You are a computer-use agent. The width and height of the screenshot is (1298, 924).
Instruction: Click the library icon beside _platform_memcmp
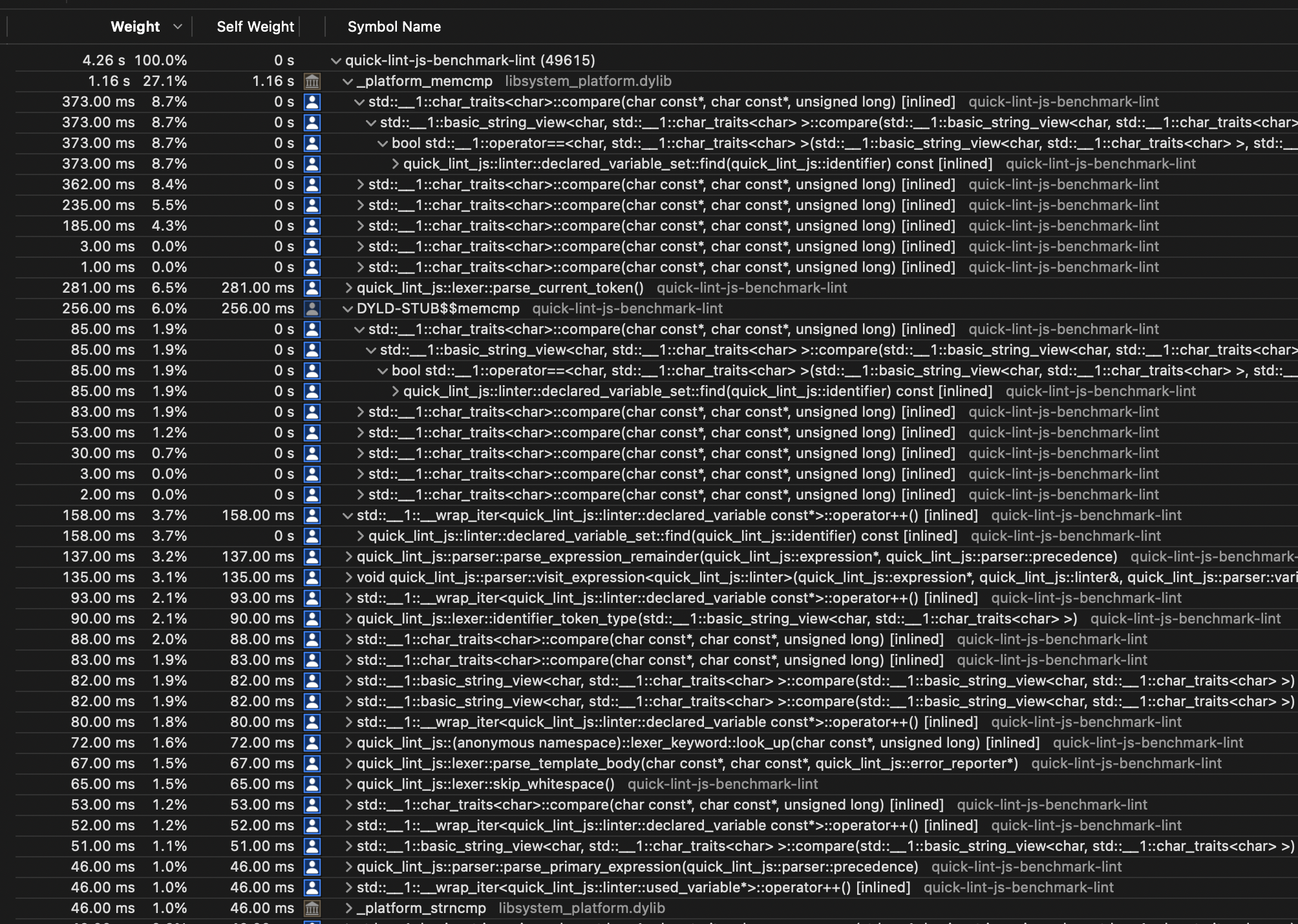(x=312, y=81)
